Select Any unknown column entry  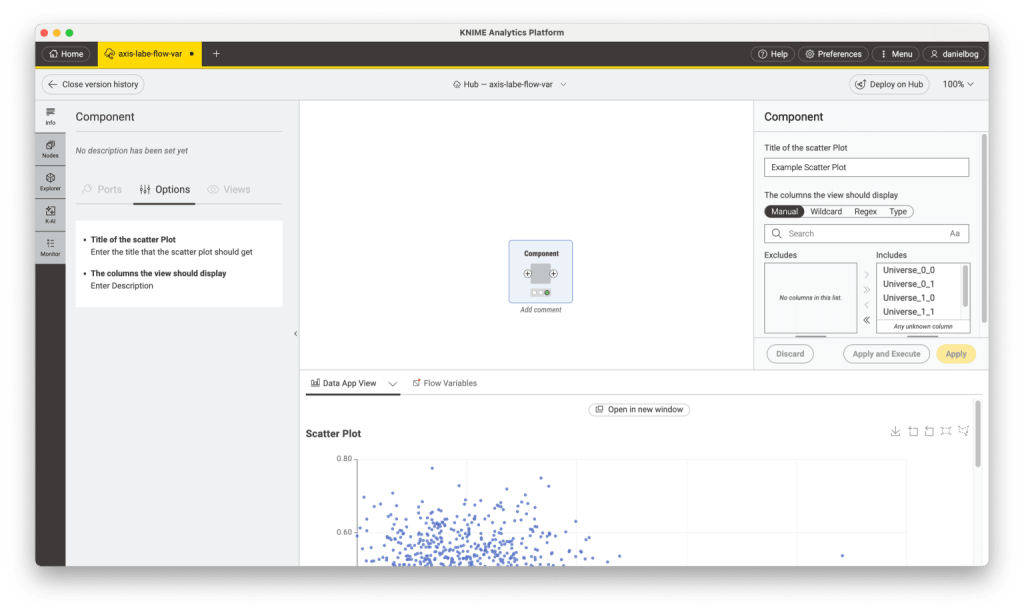pyautogui.click(x=923, y=326)
